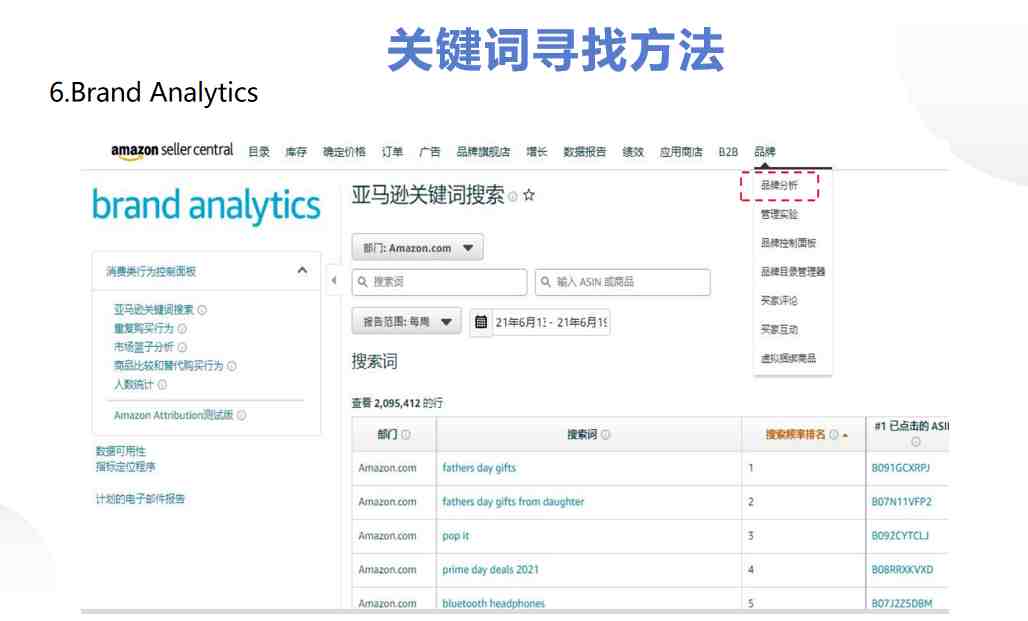Select 品牌控制面板 from the dropdown menu

[x=788, y=243]
